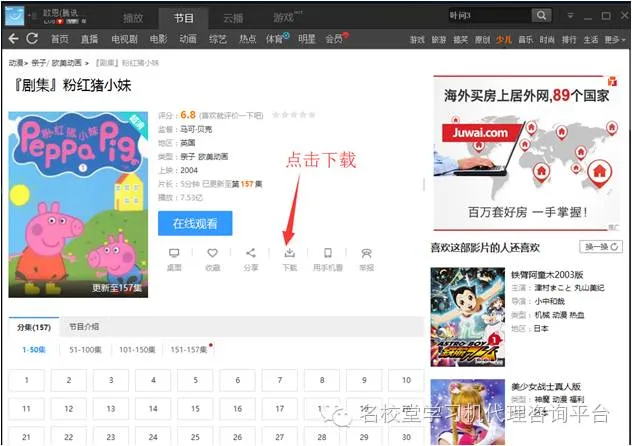
Task: Select the 音乐 category link
Action: (525, 39)
